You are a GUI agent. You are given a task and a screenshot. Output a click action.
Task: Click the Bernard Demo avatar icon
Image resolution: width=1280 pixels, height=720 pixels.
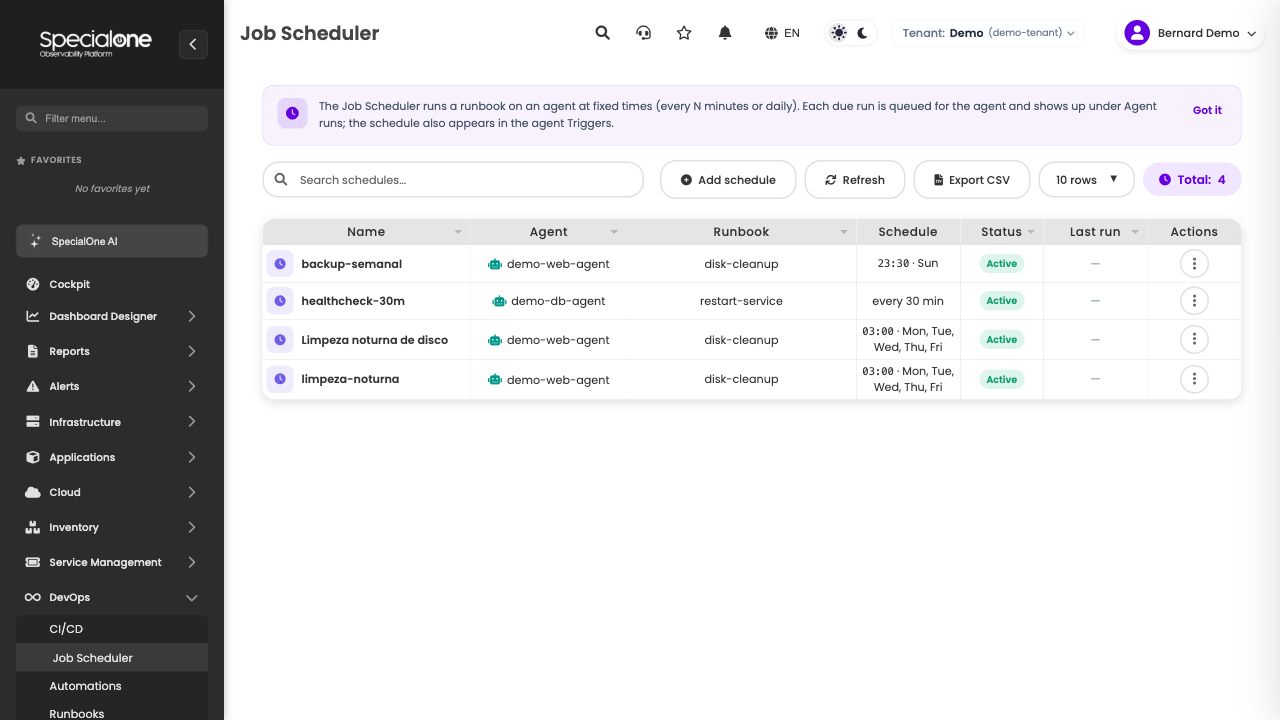(1137, 33)
